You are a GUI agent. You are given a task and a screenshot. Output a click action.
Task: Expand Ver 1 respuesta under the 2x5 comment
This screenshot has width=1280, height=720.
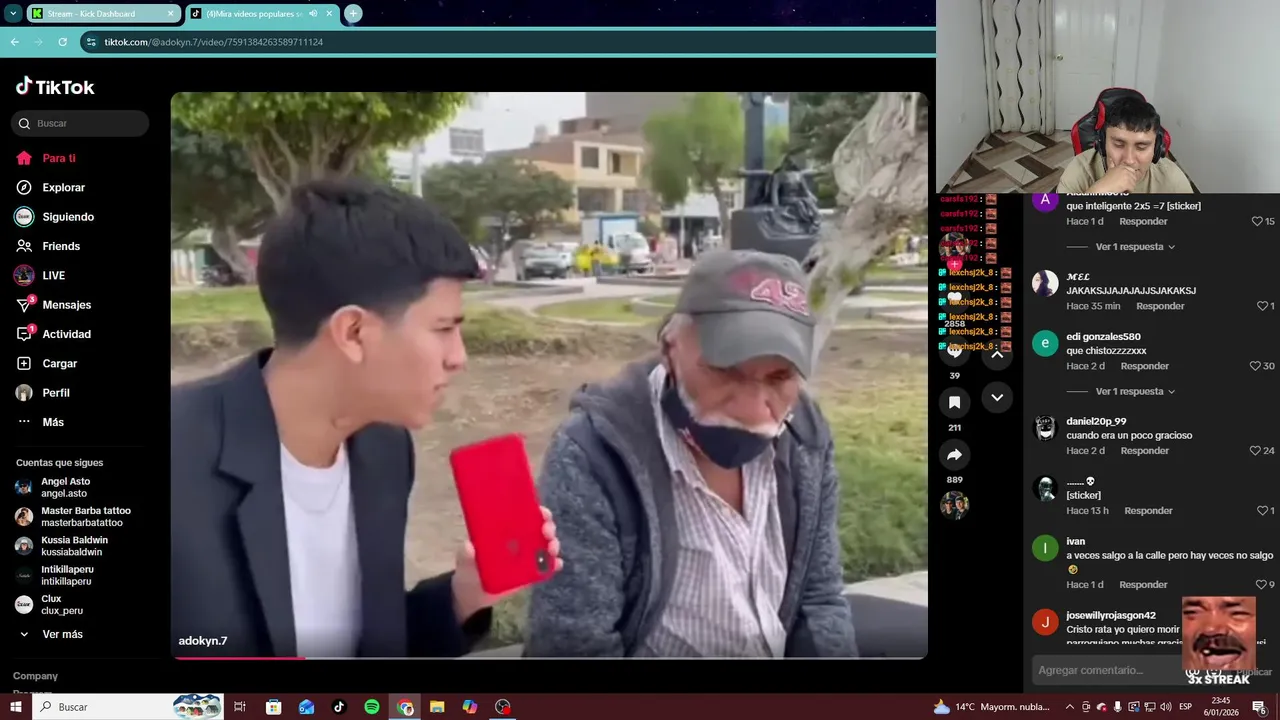1135,247
